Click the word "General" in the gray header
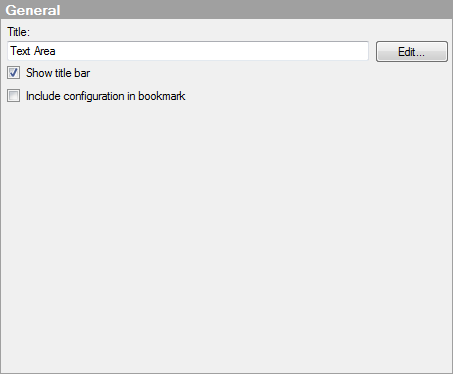Screen dimensions: 453x374 [33, 10]
